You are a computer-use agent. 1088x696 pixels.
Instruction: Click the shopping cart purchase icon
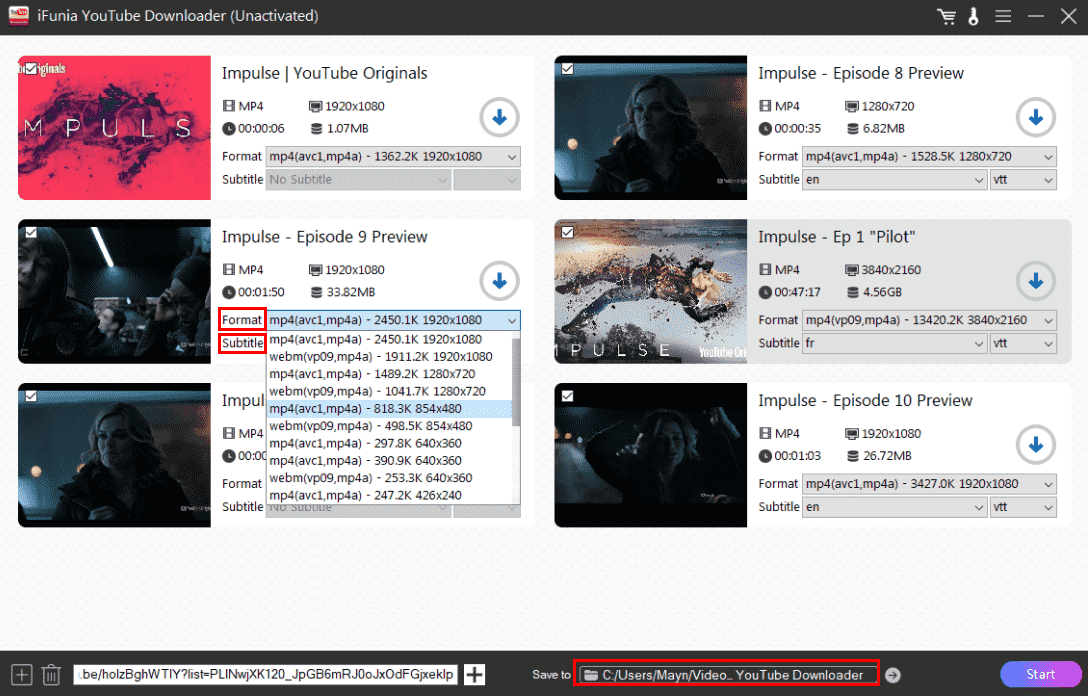coord(945,17)
